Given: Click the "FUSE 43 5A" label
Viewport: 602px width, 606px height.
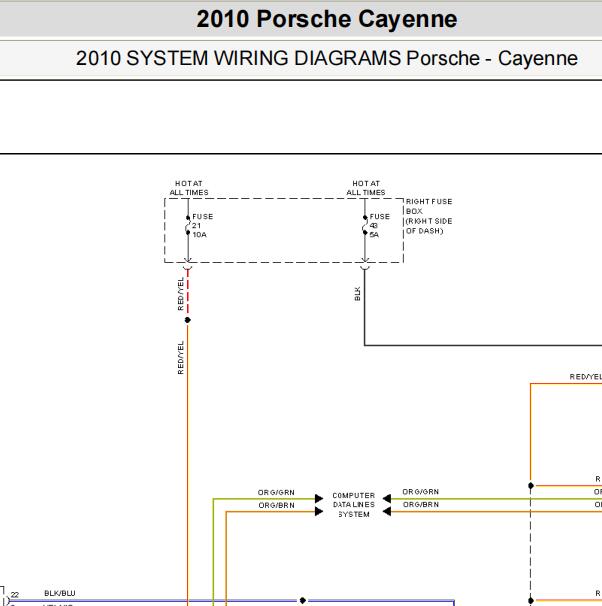Looking at the screenshot, I should [x=379, y=226].
